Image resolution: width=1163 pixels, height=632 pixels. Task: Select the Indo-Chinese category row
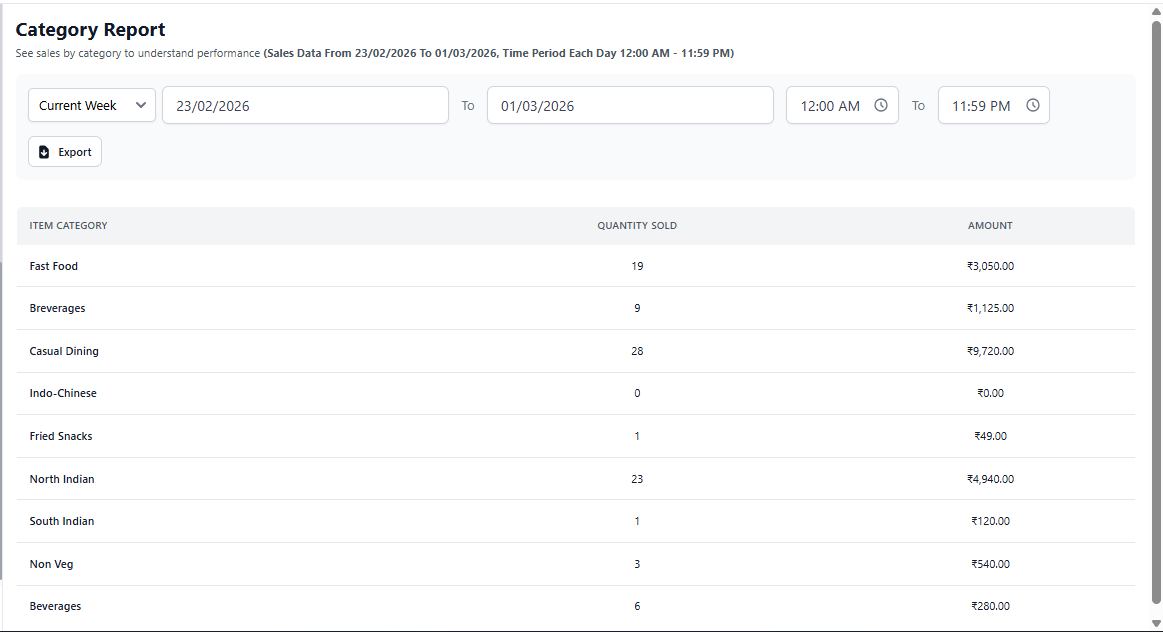click(x=63, y=393)
